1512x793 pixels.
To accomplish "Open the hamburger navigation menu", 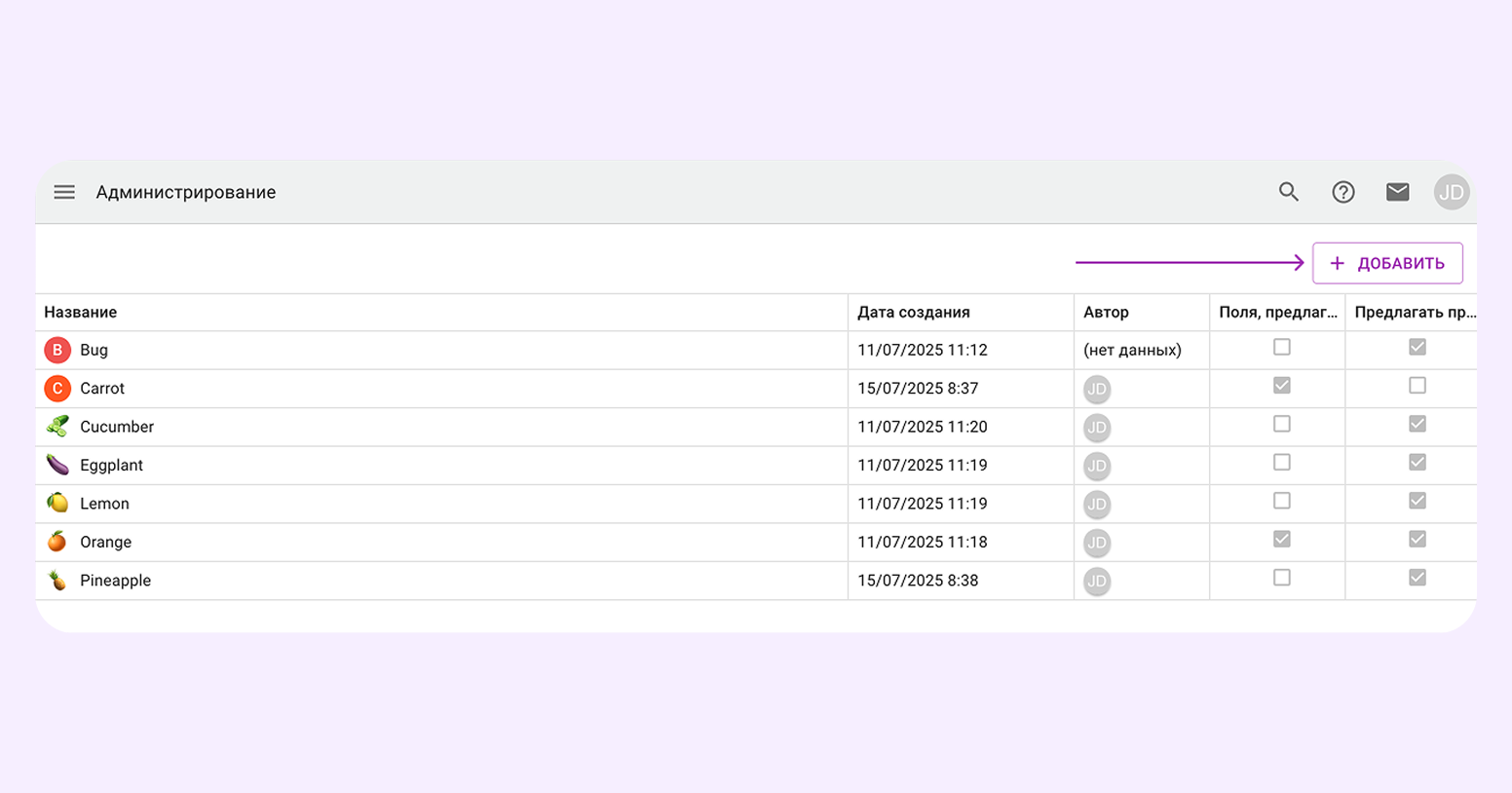I will pyautogui.click(x=64, y=192).
